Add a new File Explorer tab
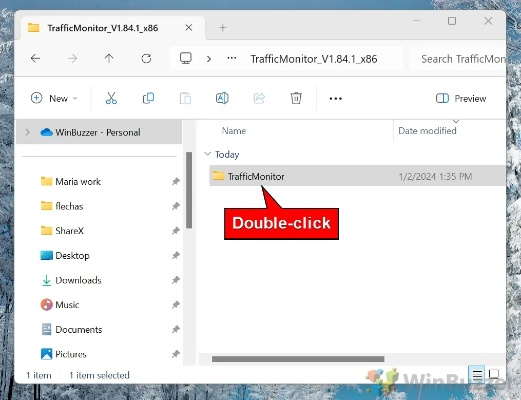The width and height of the screenshot is (521, 400). 223,28
